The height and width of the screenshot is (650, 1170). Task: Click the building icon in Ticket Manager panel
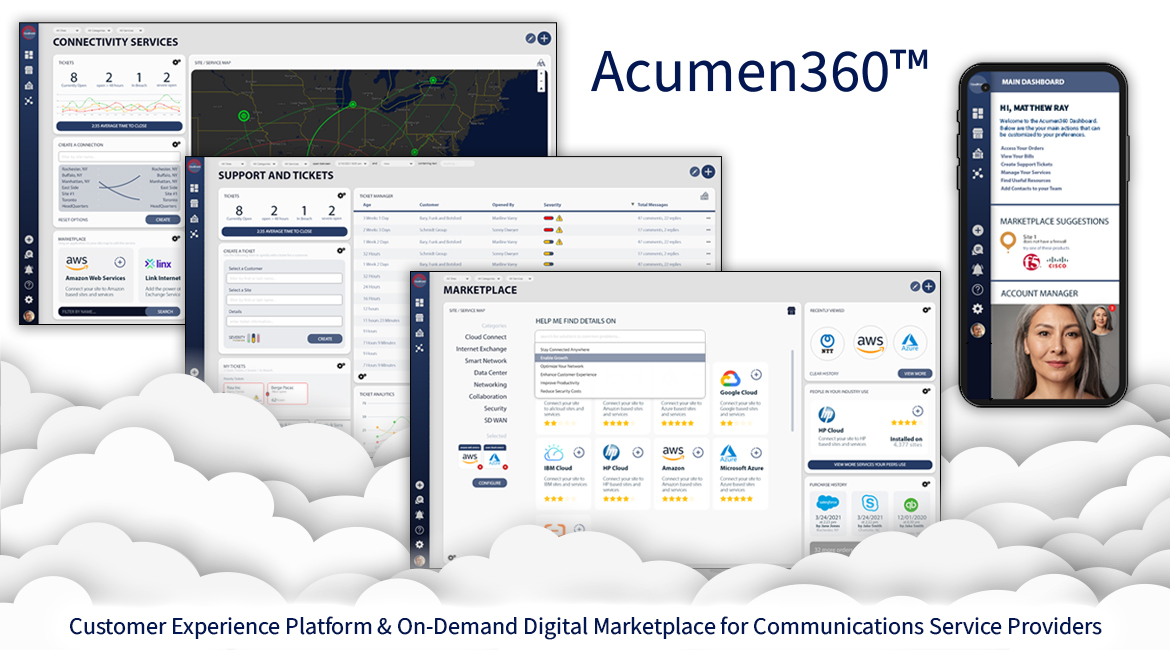coord(704,196)
